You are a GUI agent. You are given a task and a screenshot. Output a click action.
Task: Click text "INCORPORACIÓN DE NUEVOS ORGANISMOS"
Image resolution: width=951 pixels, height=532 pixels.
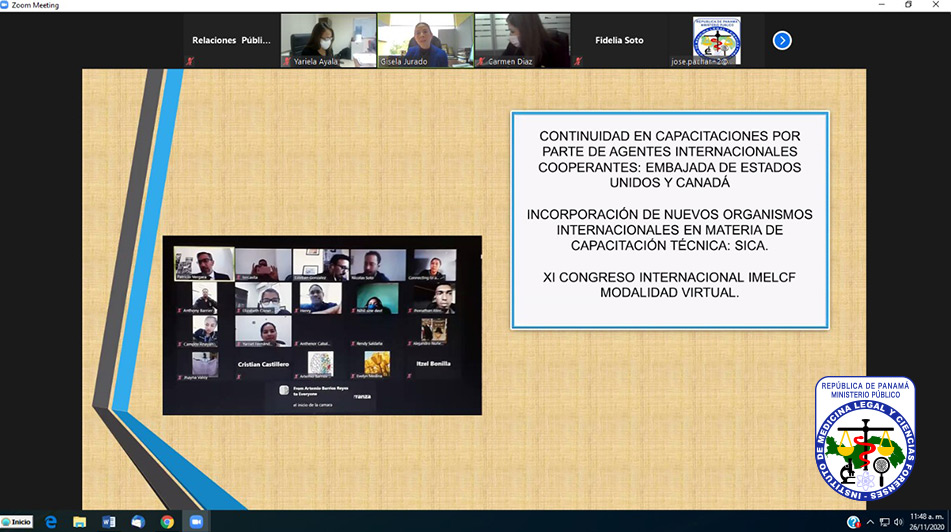click(x=670, y=214)
